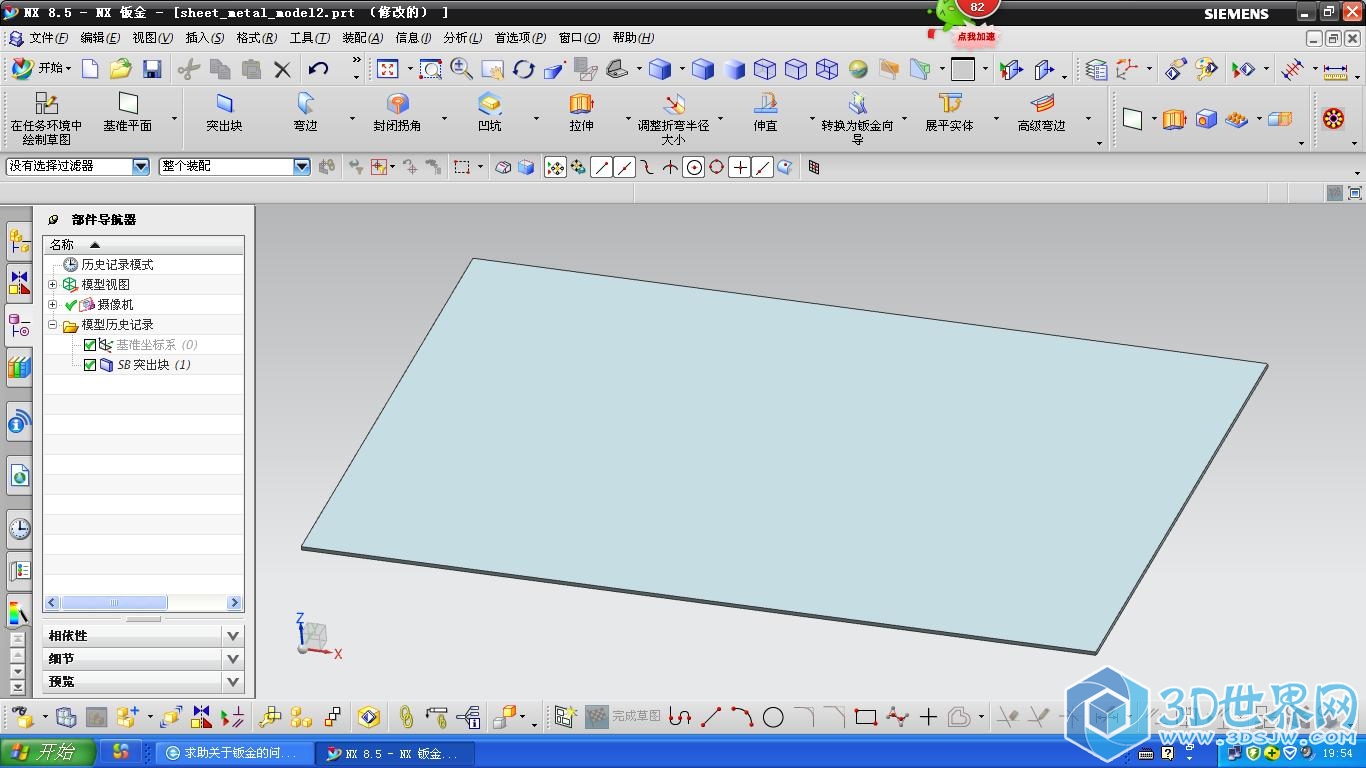1366x768 pixels.
Task: Toggle the enable snap point button
Action: coord(555,167)
